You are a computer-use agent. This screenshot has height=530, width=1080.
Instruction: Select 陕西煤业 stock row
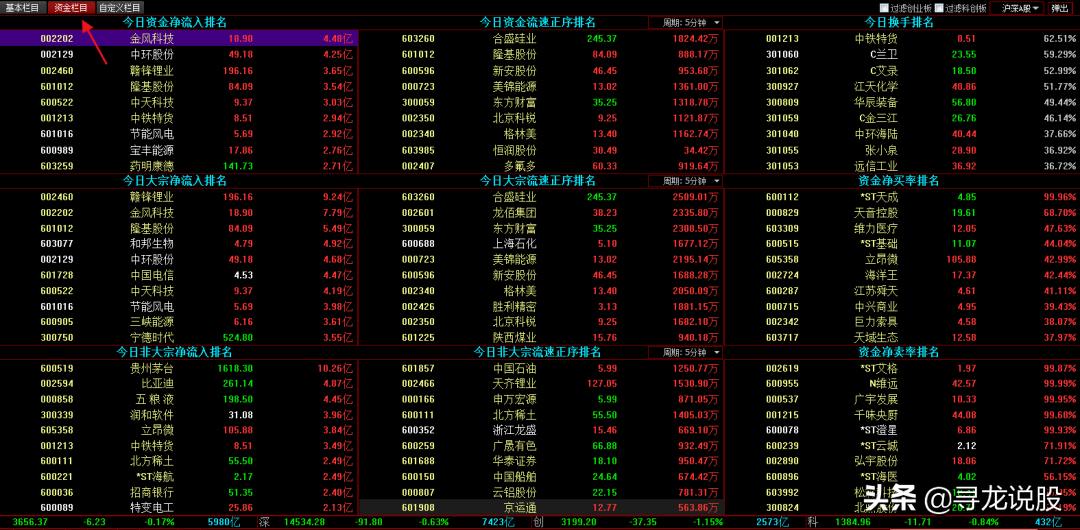541,337
